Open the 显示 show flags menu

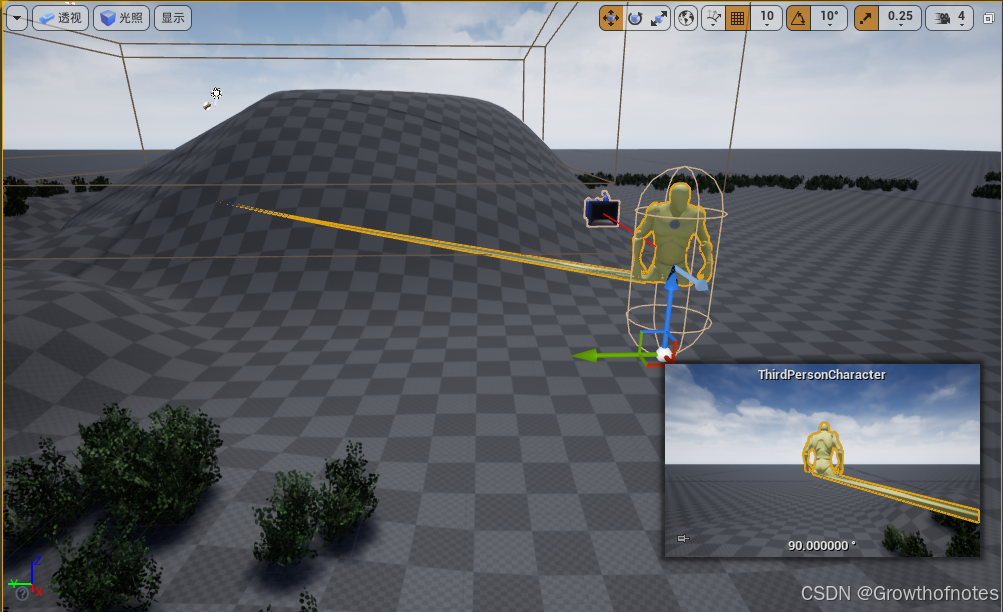(x=173, y=18)
